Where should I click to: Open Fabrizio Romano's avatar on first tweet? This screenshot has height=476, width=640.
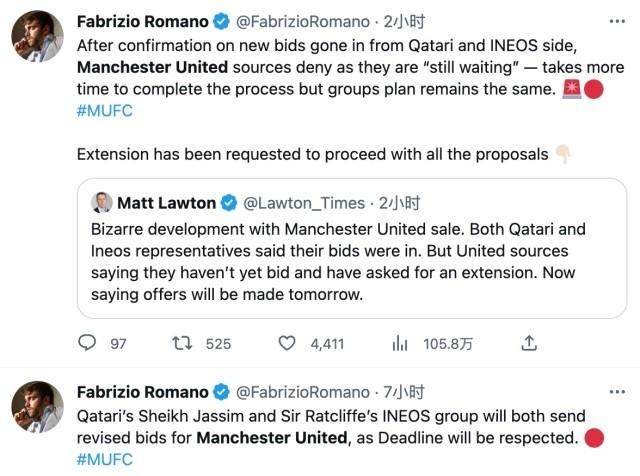[x=38, y=37]
